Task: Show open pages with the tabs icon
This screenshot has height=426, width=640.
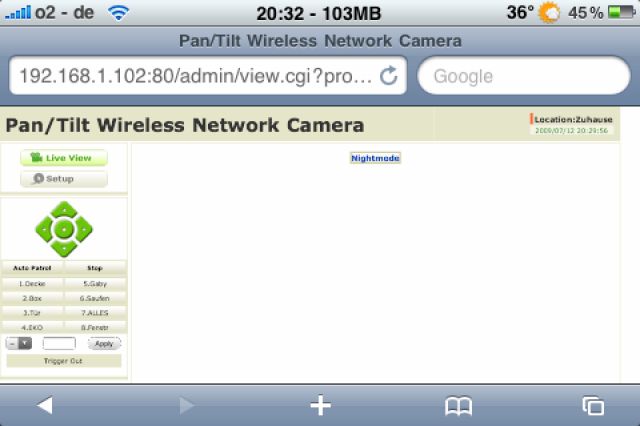Action: coord(593,406)
